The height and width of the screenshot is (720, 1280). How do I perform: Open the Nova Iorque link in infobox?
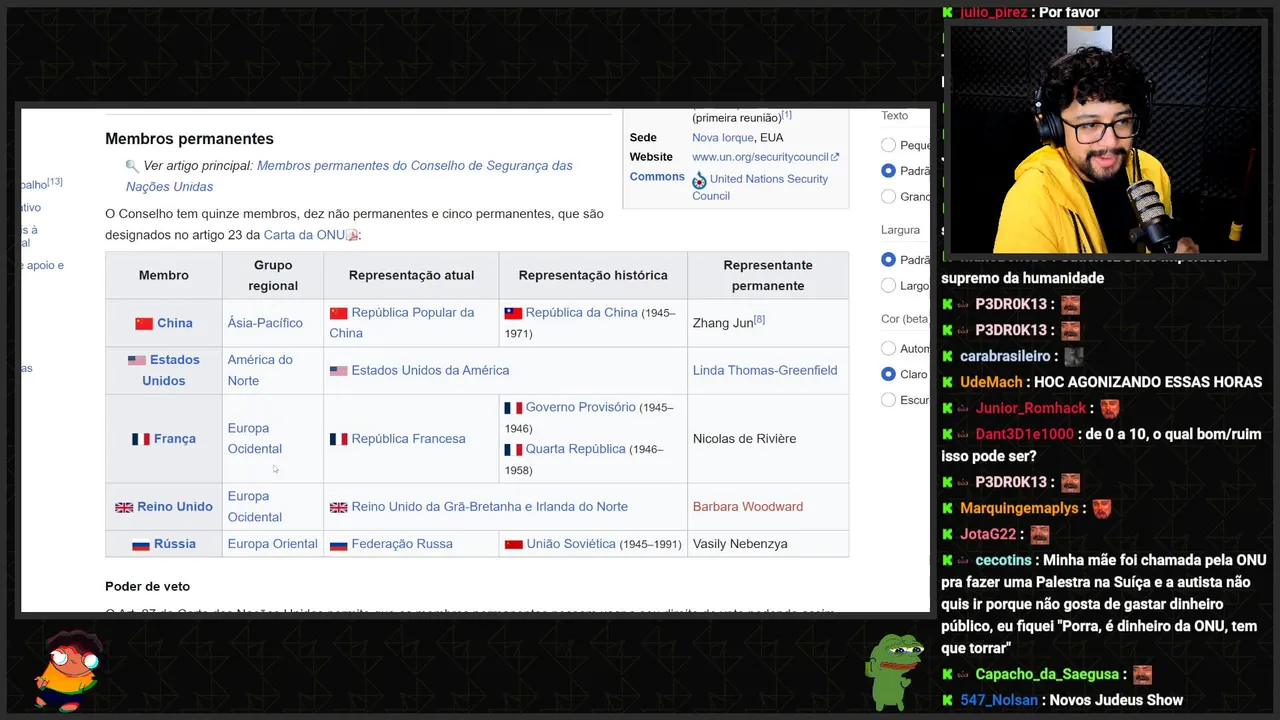pos(722,138)
